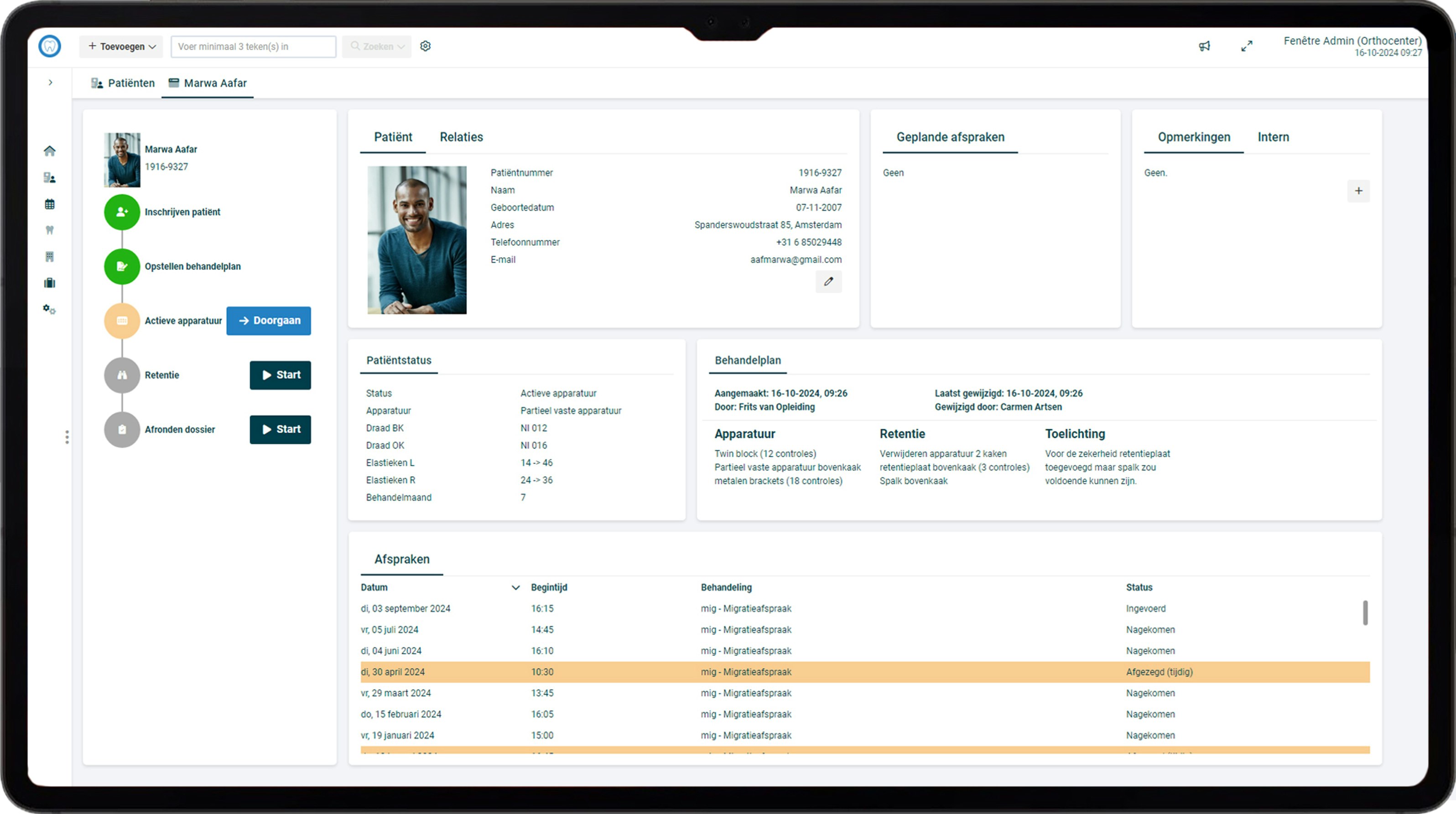Open the briefcase icon in sidebar
This screenshot has height=814, width=1456.
click(50, 283)
